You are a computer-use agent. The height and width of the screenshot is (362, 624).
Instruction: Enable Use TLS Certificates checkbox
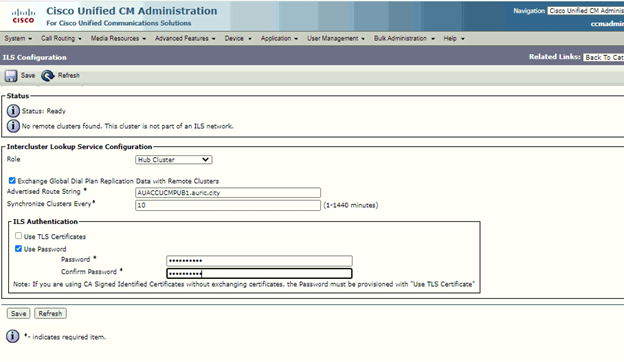[x=18, y=236]
